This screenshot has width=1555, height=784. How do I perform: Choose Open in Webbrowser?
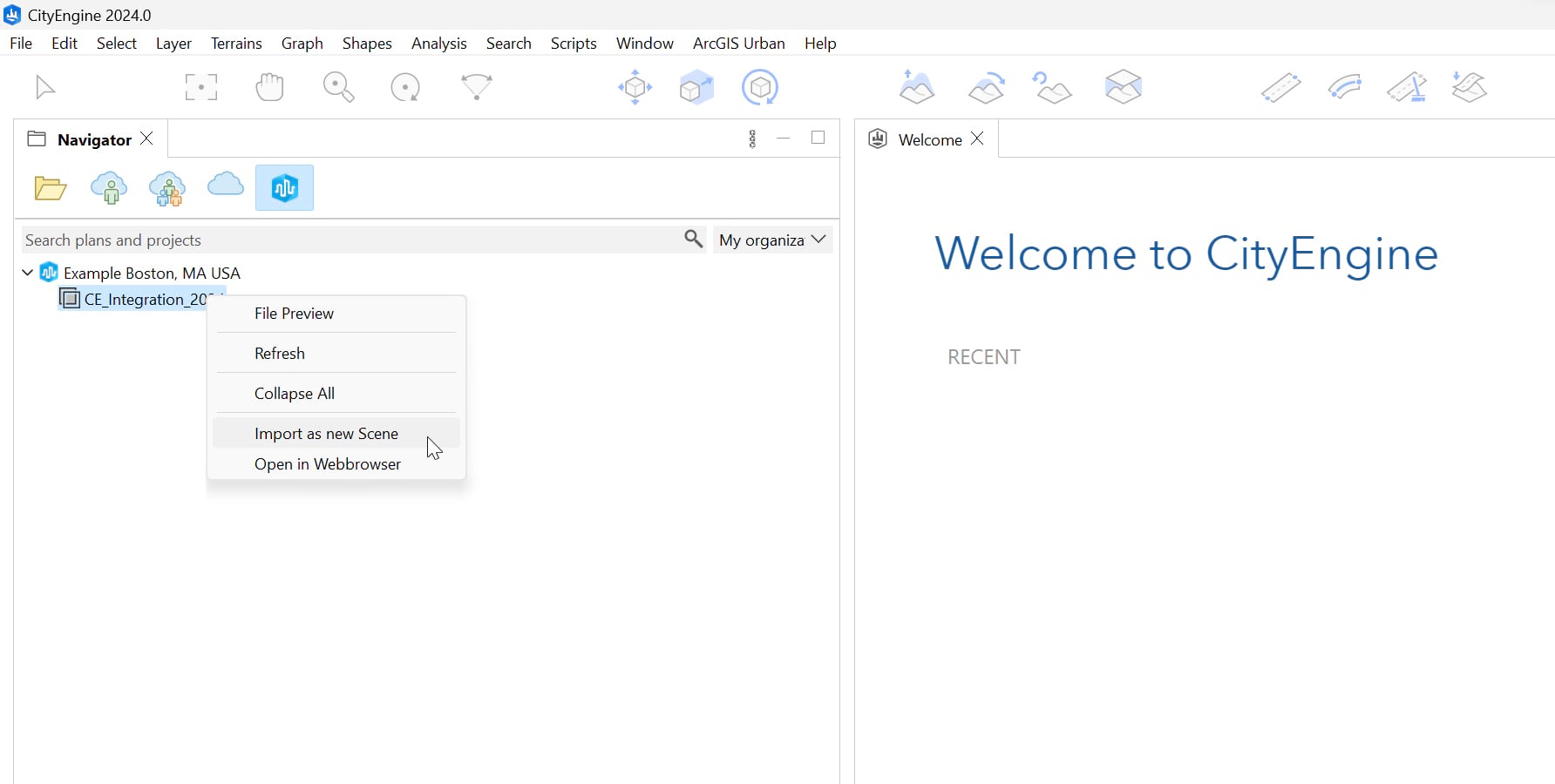click(336, 463)
